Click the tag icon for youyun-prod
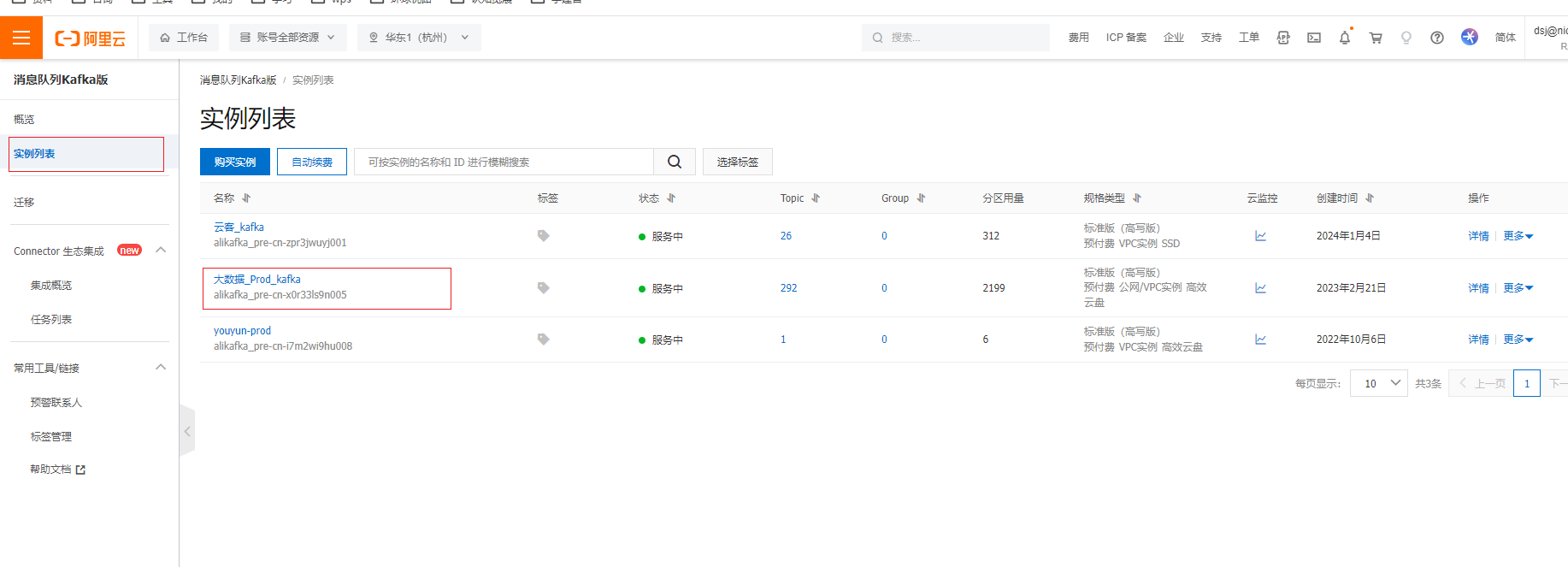The height and width of the screenshot is (567, 1568). [x=543, y=340]
